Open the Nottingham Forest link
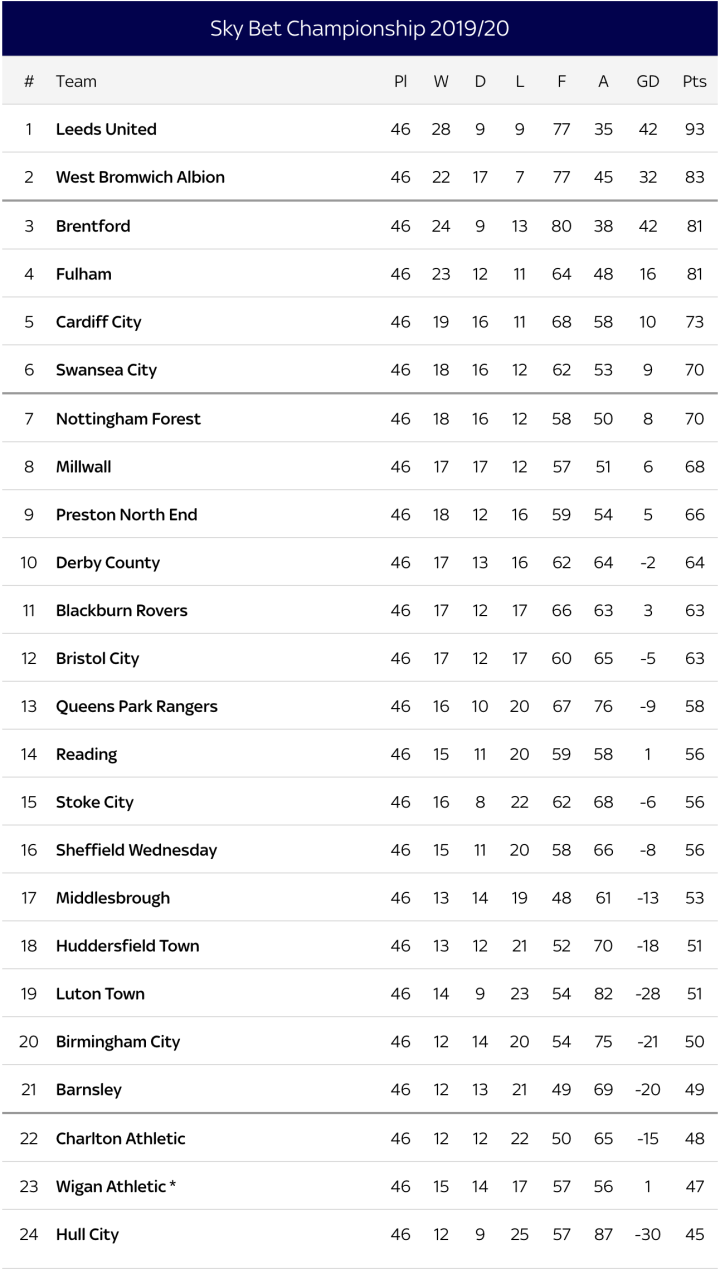Screen dimensions: 720x1269 (x=128, y=419)
